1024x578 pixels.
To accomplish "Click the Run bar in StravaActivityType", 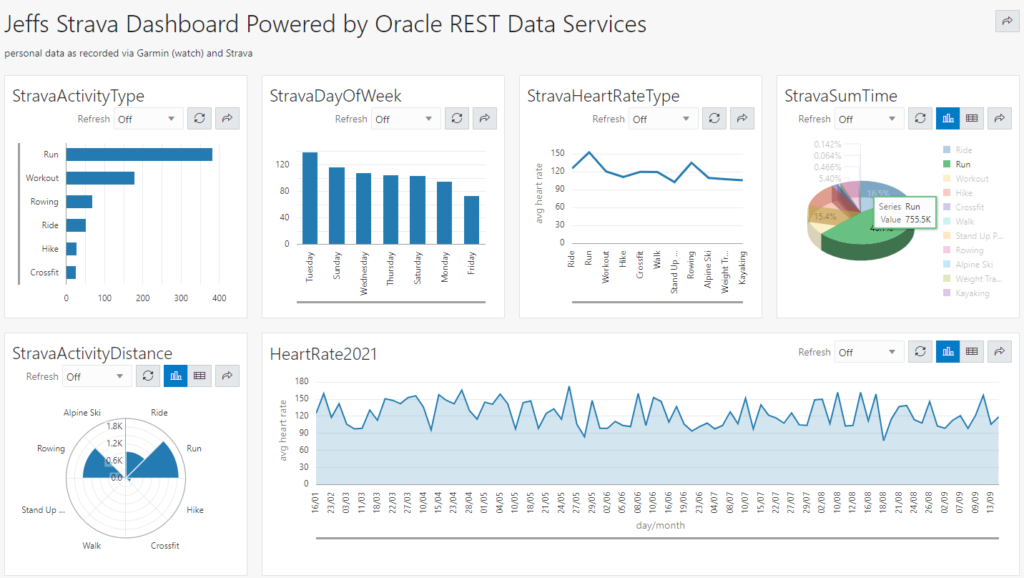I will pyautogui.click(x=139, y=154).
